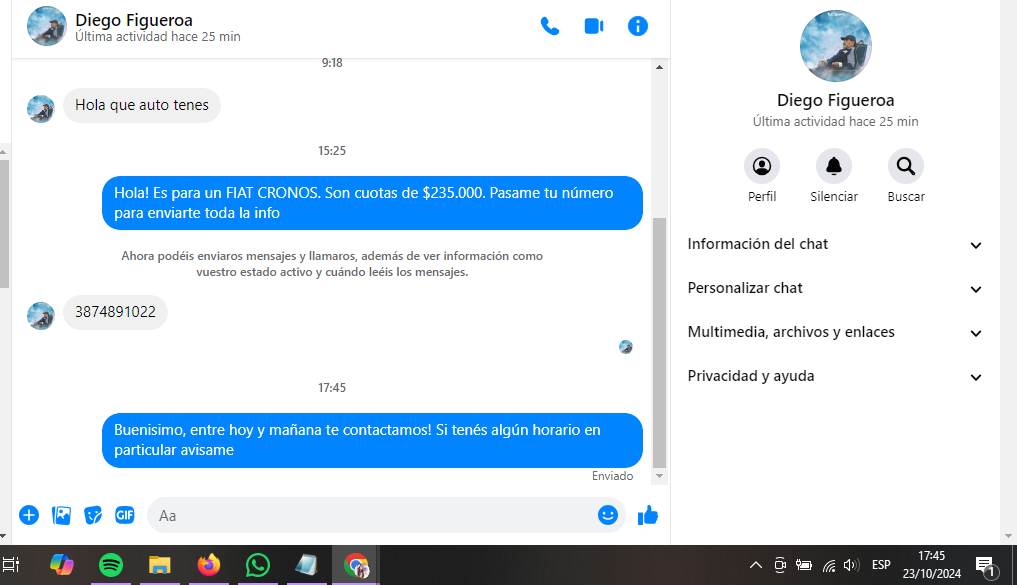
Task: Start a video call from chat header
Action: [x=594, y=27]
